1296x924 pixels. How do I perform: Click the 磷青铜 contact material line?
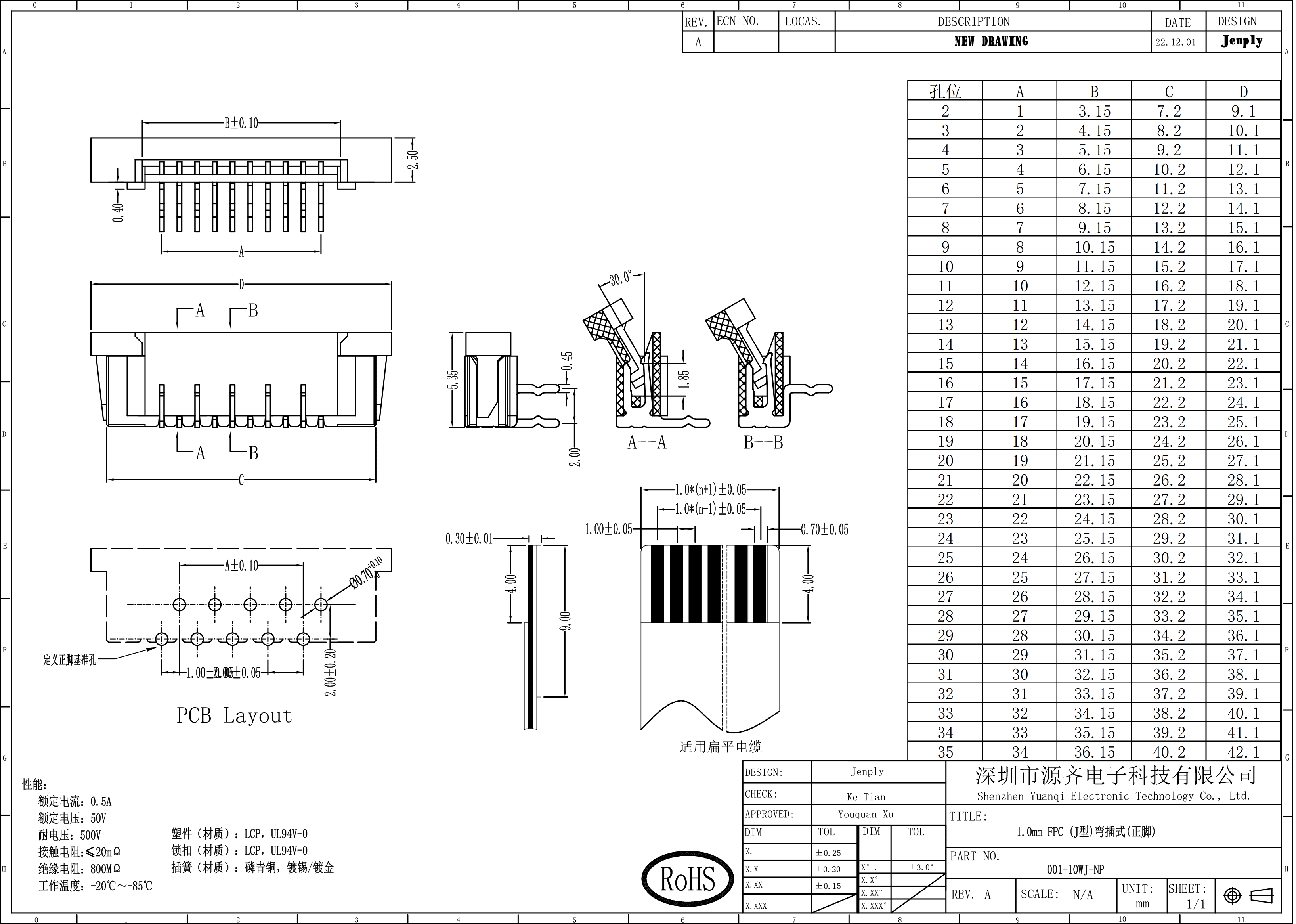pyautogui.click(x=252, y=868)
